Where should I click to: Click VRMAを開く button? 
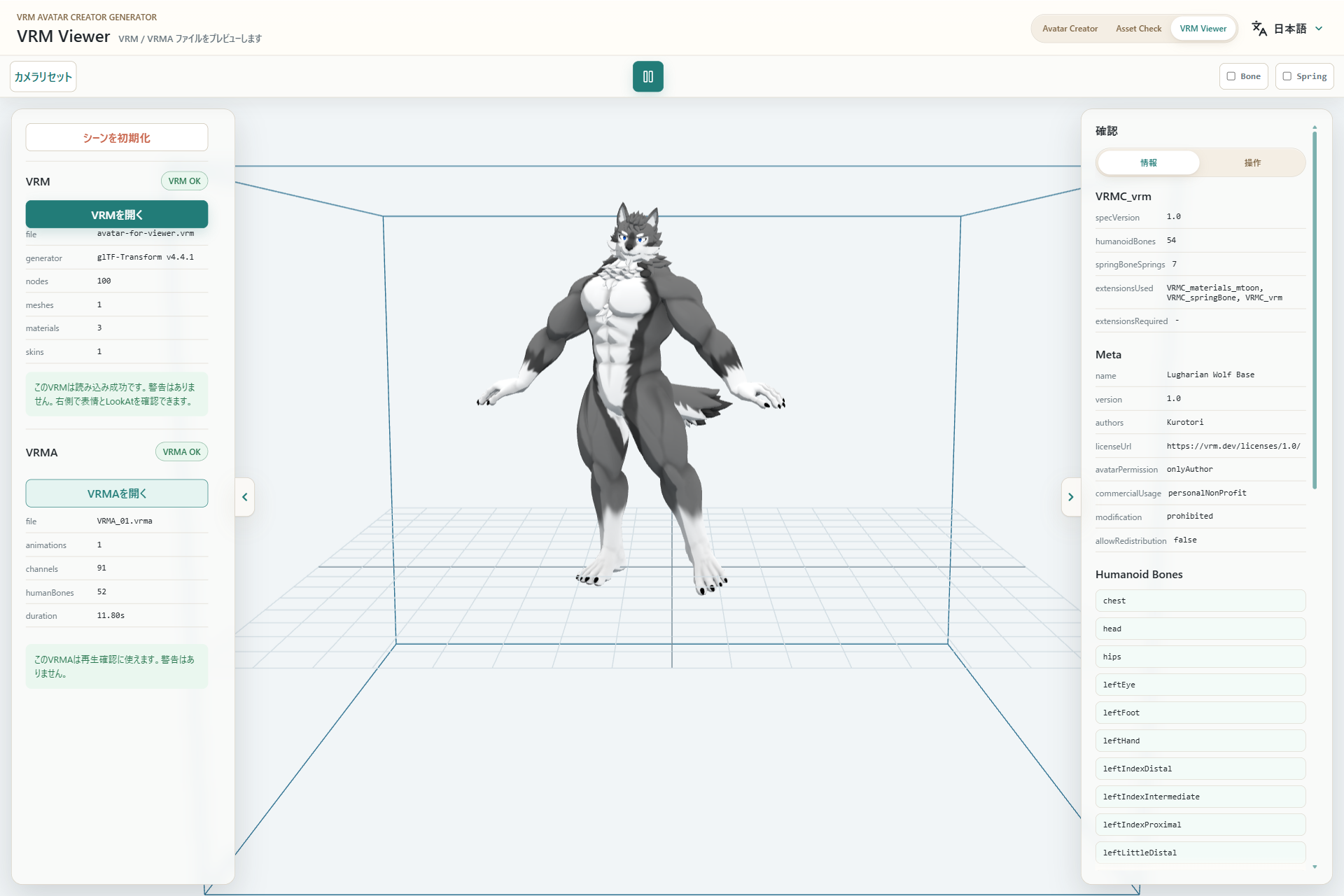click(117, 493)
